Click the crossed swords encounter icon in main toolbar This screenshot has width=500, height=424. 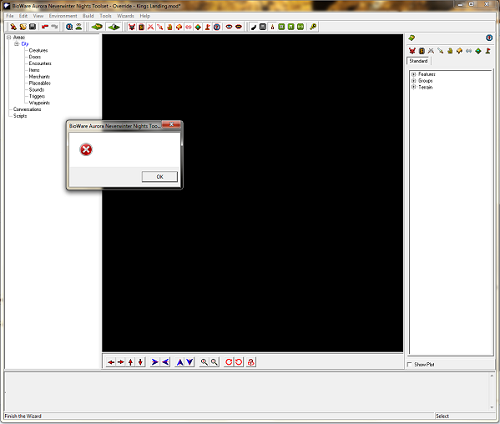point(151,27)
